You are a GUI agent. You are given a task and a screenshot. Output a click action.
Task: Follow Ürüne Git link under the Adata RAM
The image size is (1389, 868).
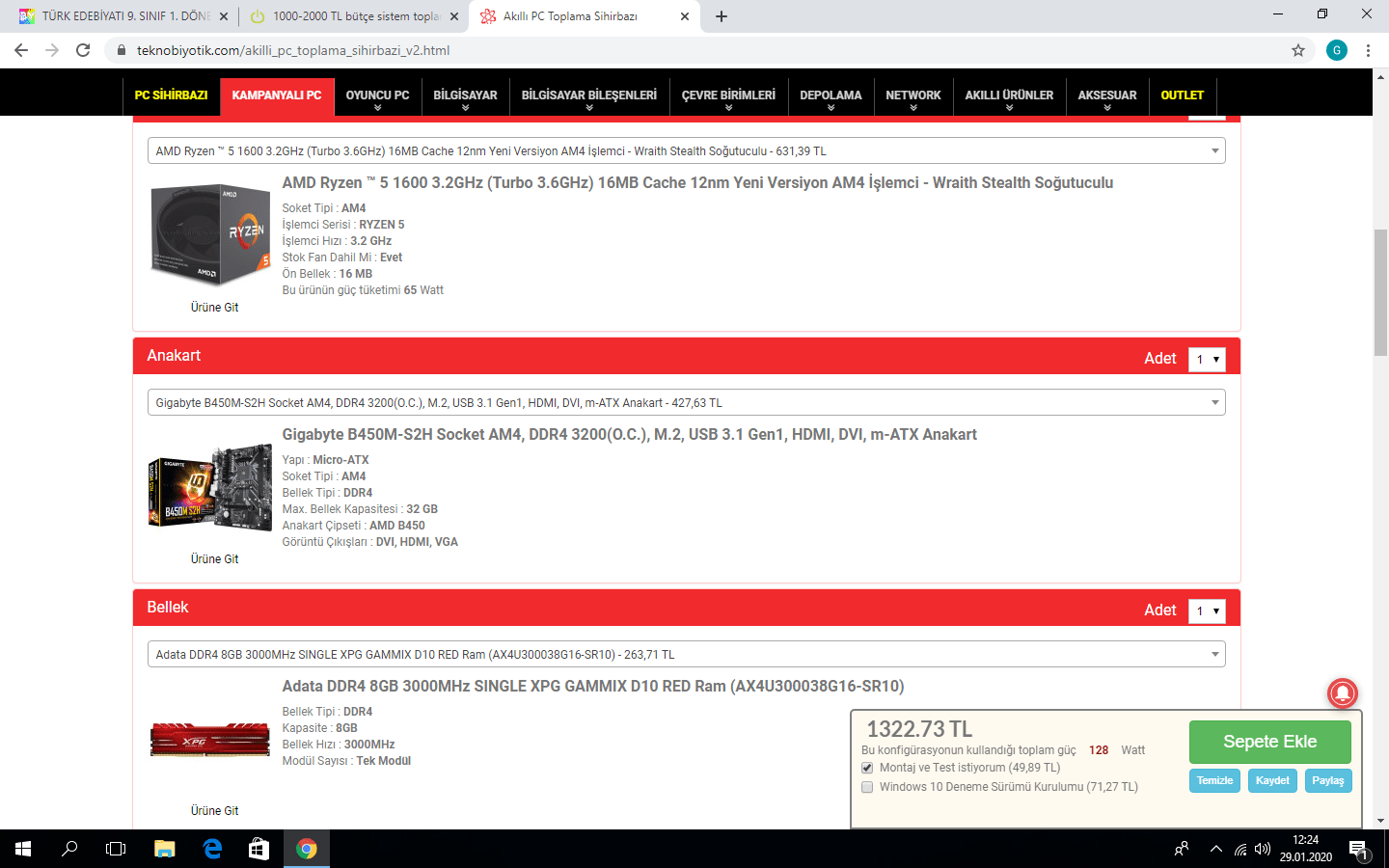(x=214, y=811)
